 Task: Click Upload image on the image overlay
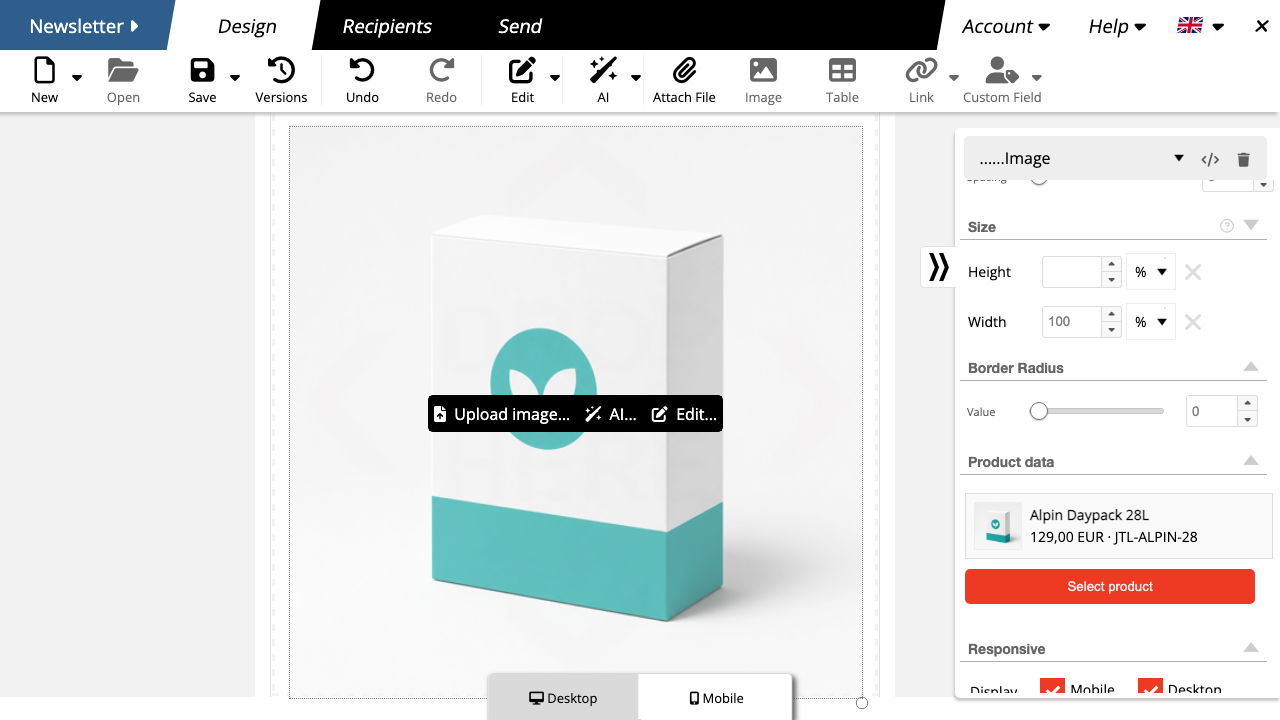[503, 414]
